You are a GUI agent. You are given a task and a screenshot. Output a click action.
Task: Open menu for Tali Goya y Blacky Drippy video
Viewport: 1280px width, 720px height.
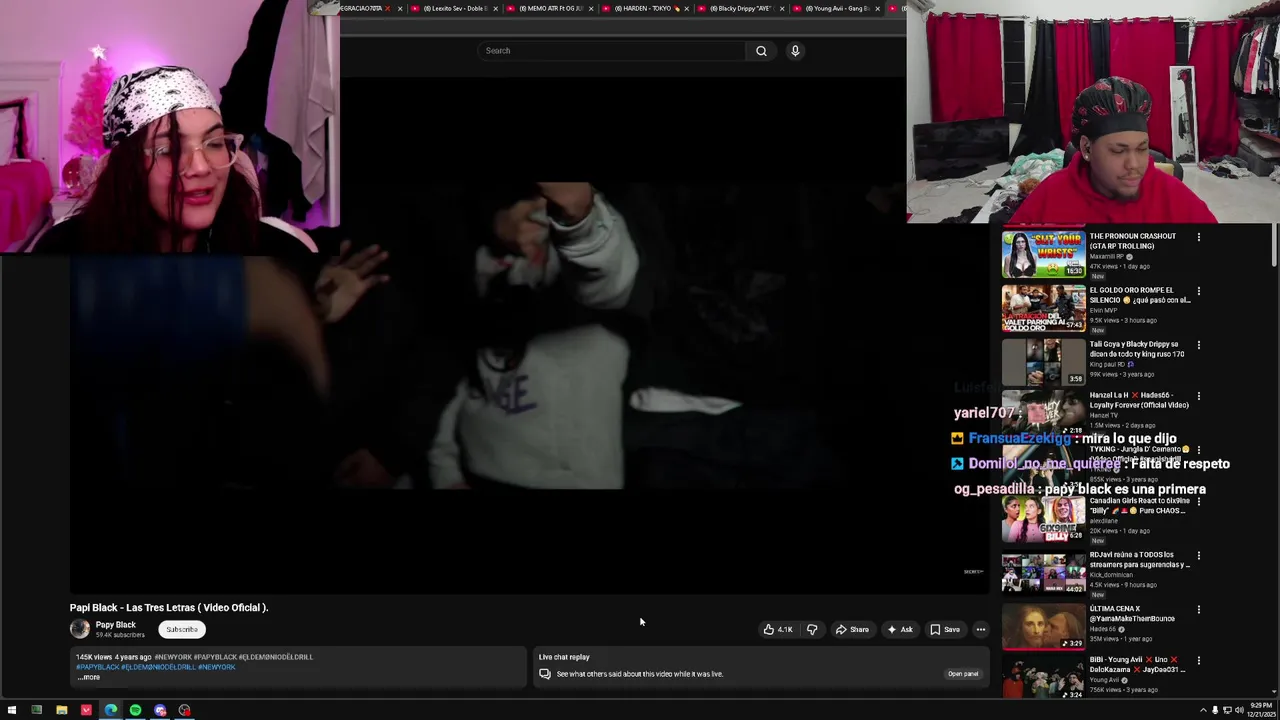[1199, 346]
